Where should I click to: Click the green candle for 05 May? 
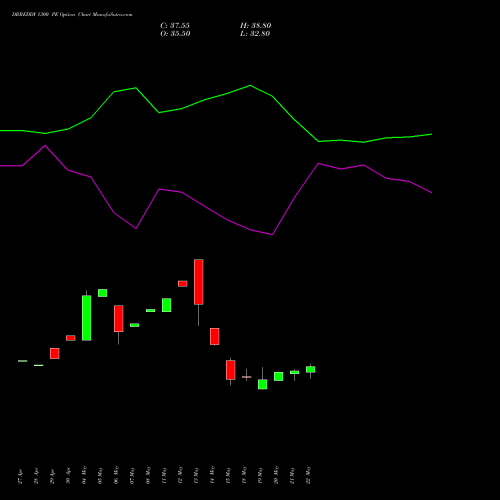[103, 293]
